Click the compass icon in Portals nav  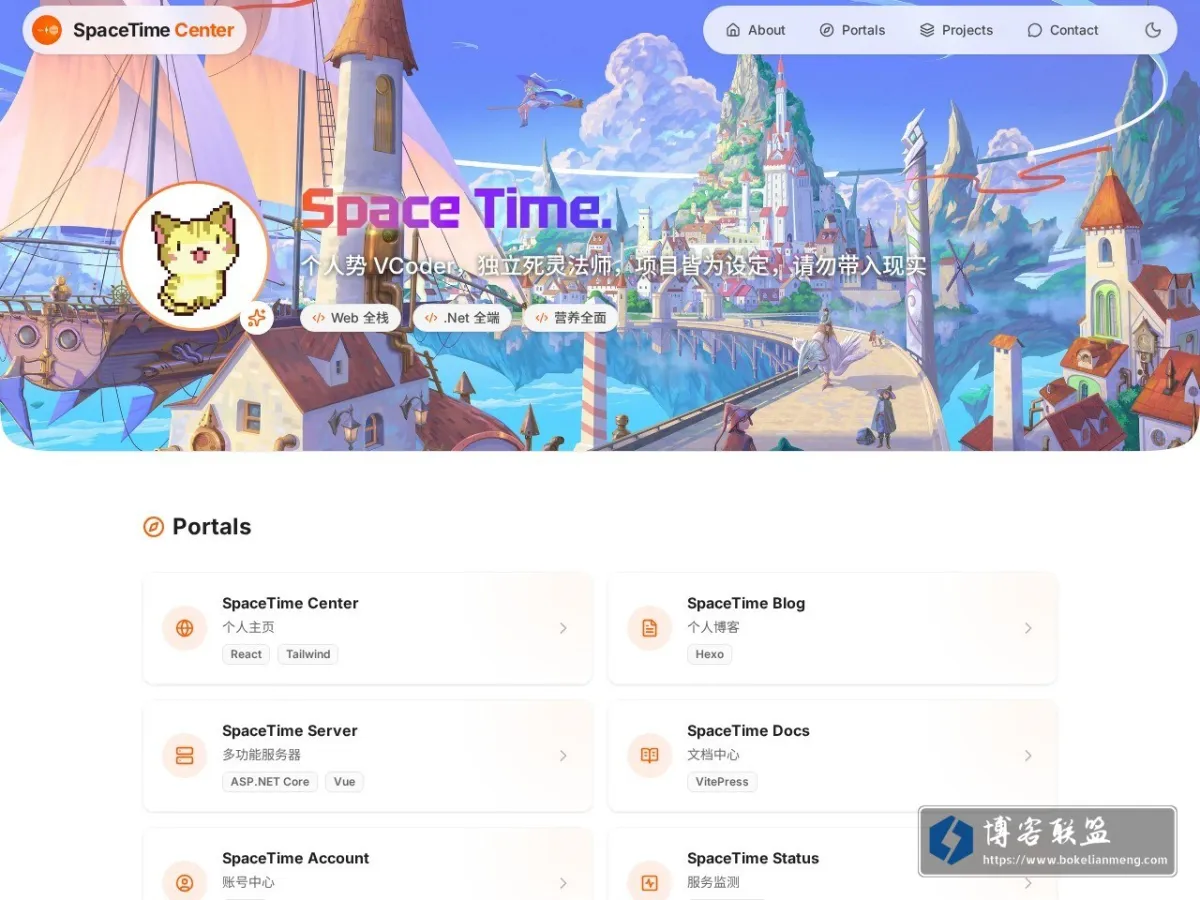pyautogui.click(x=827, y=30)
